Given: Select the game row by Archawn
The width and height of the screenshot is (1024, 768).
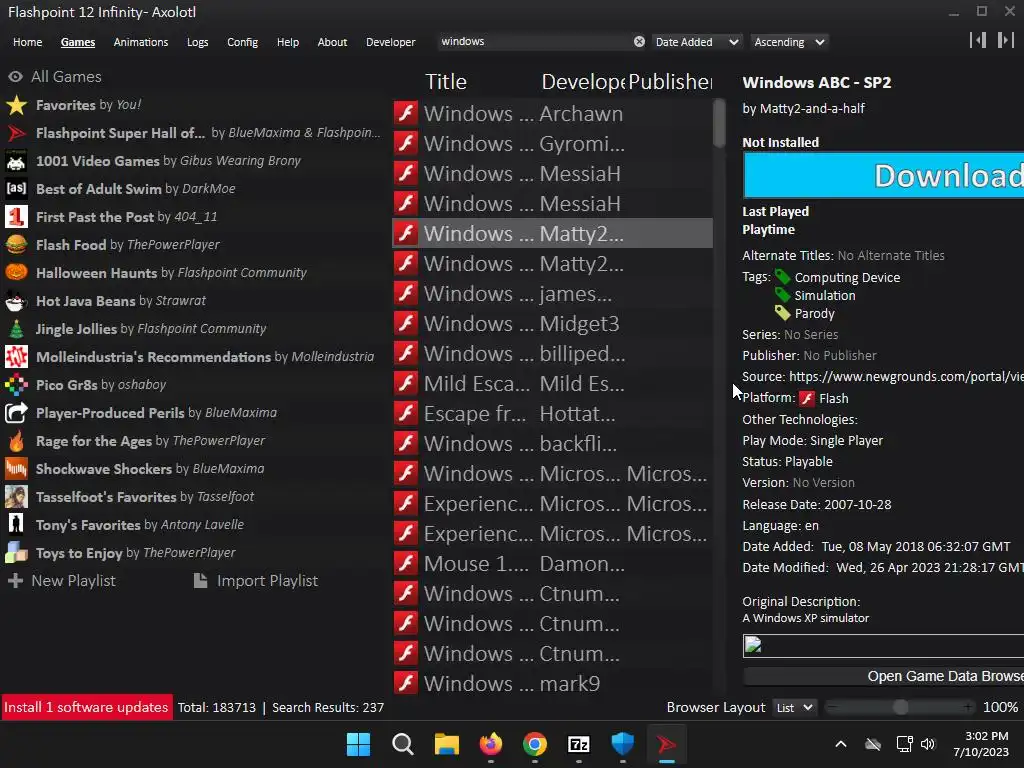Looking at the screenshot, I should pyautogui.click(x=552, y=114).
